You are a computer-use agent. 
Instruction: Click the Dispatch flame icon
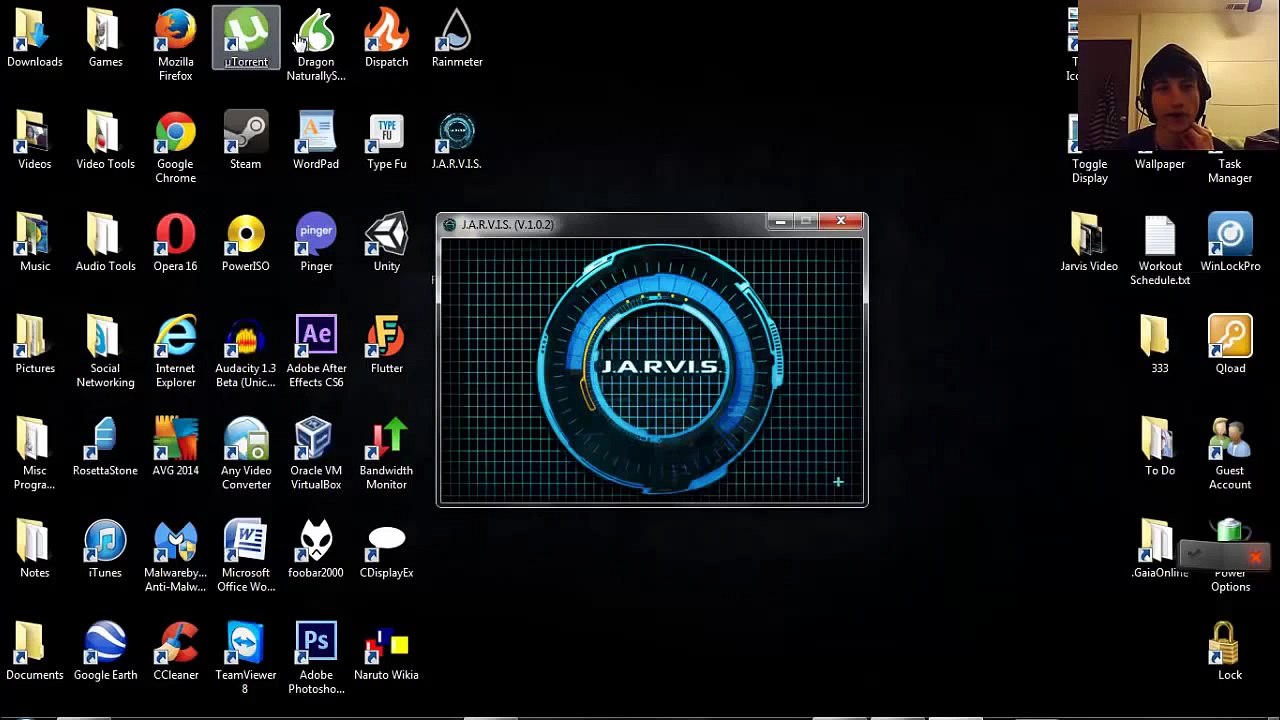coord(386,38)
